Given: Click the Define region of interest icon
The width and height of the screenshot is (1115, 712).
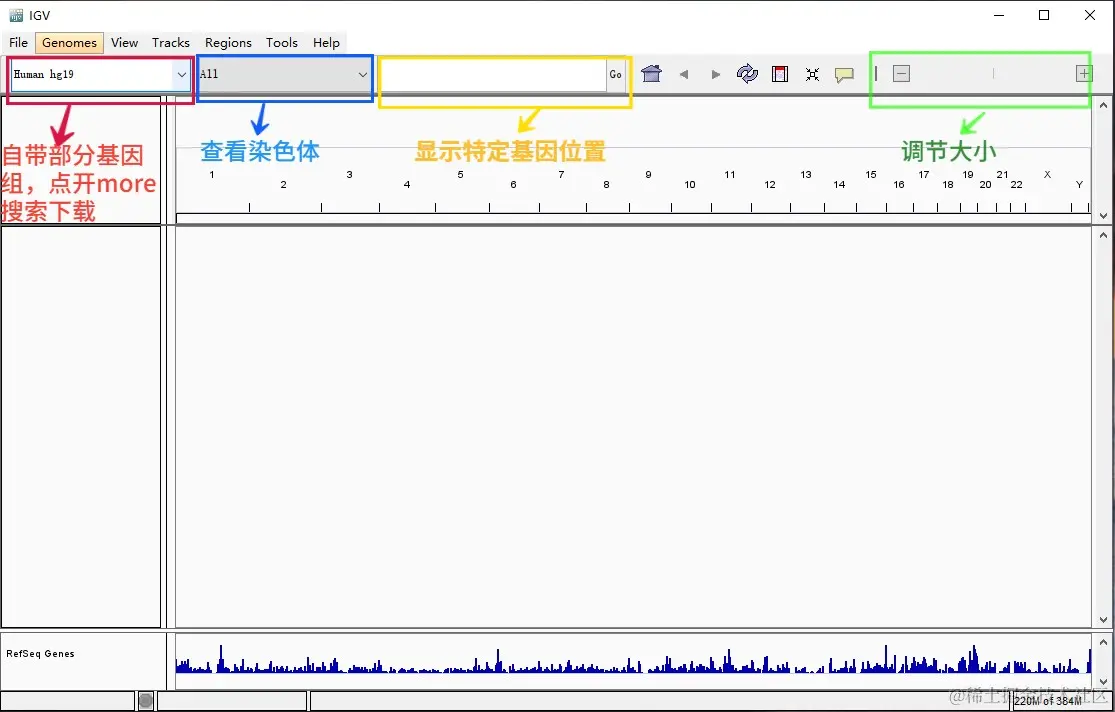Looking at the screenshot, I should pyautogui.click(x=780, y=74).
